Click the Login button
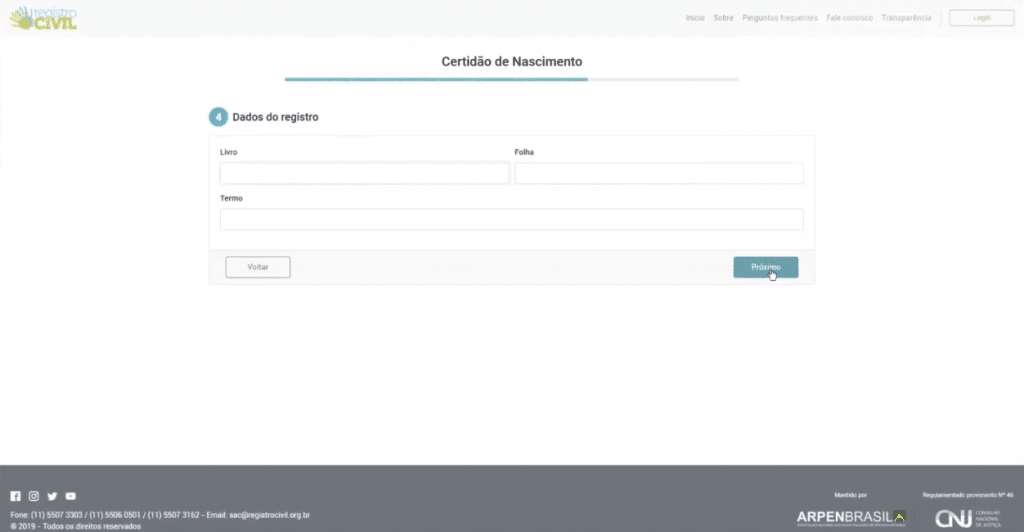Image resolution: width=1024 pixels, height=532 pixels. tap(982, 18)
